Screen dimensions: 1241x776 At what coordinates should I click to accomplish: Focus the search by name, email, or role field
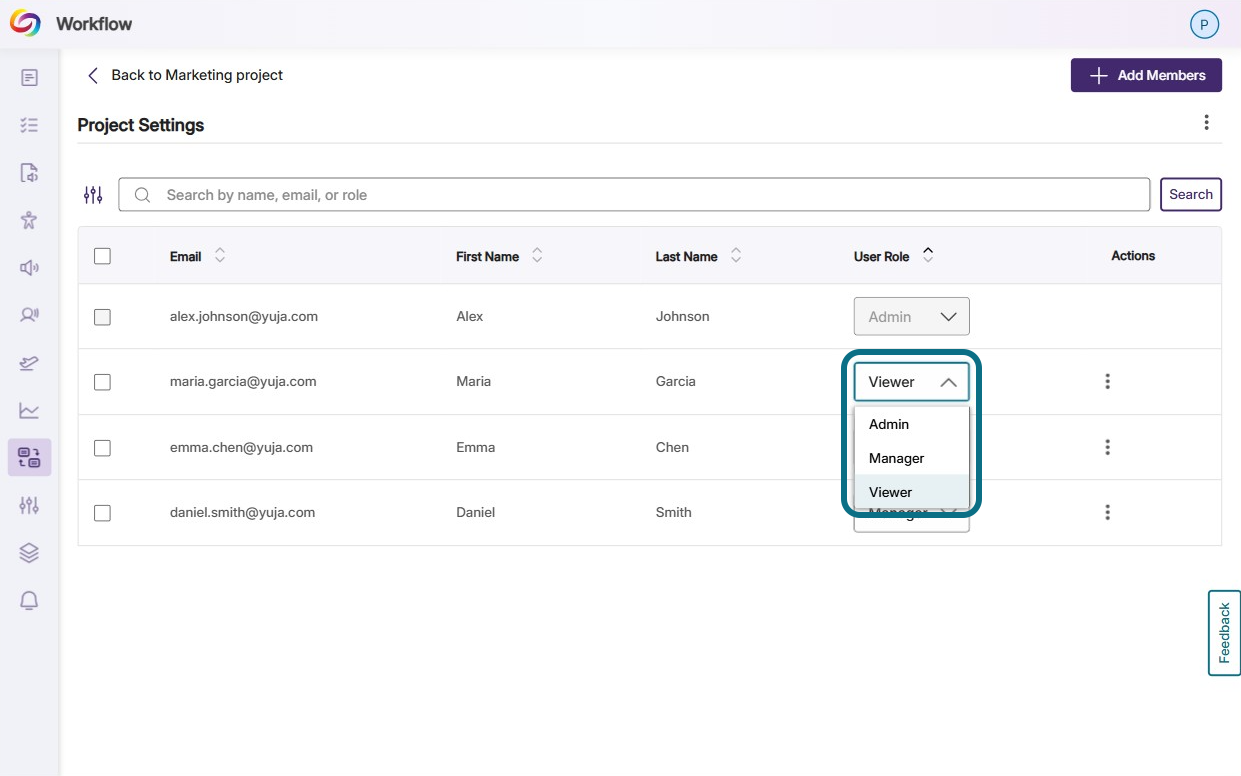click(x=634, y=195)
